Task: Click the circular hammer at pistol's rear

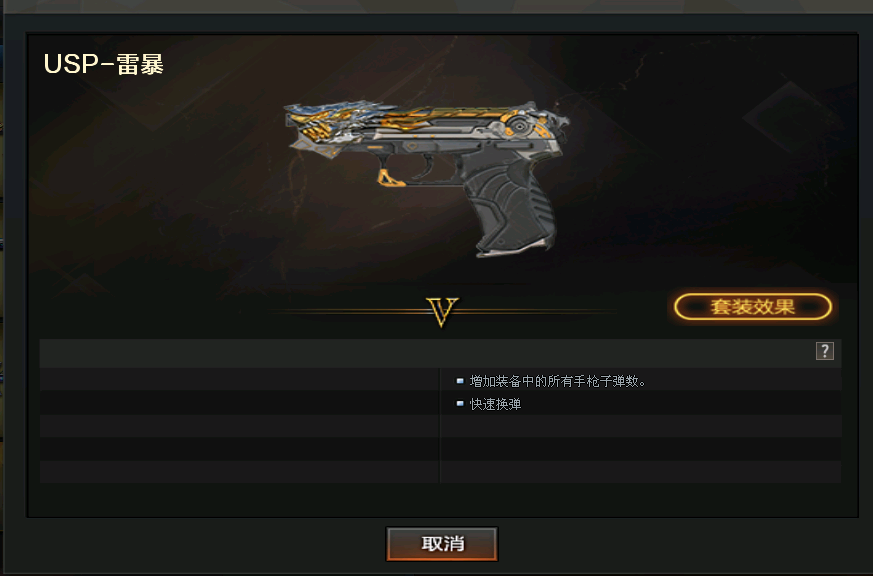Action: 519,126
